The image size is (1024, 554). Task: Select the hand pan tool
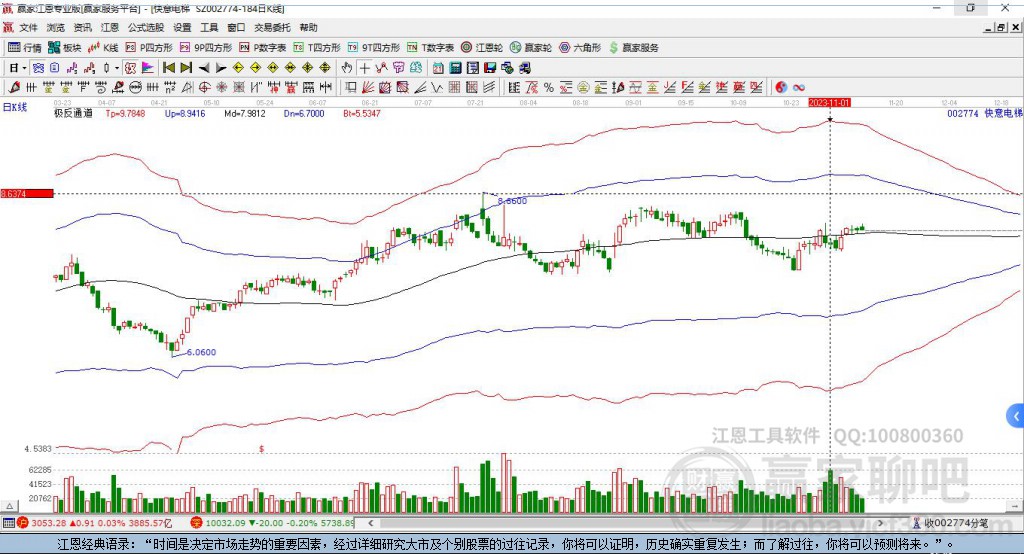(347, 68)
